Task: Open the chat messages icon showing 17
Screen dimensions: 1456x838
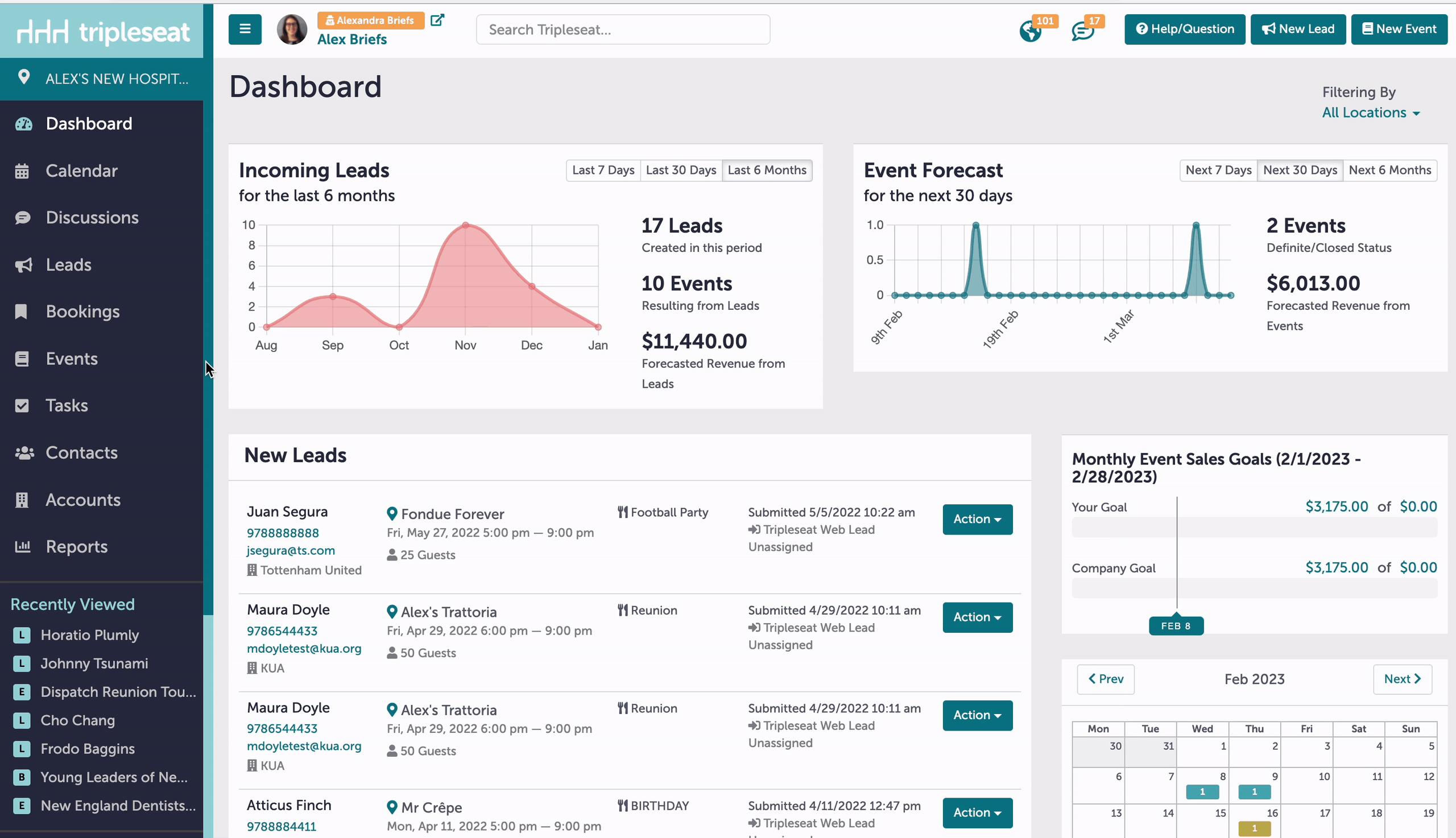Action: pos(1082,31)
